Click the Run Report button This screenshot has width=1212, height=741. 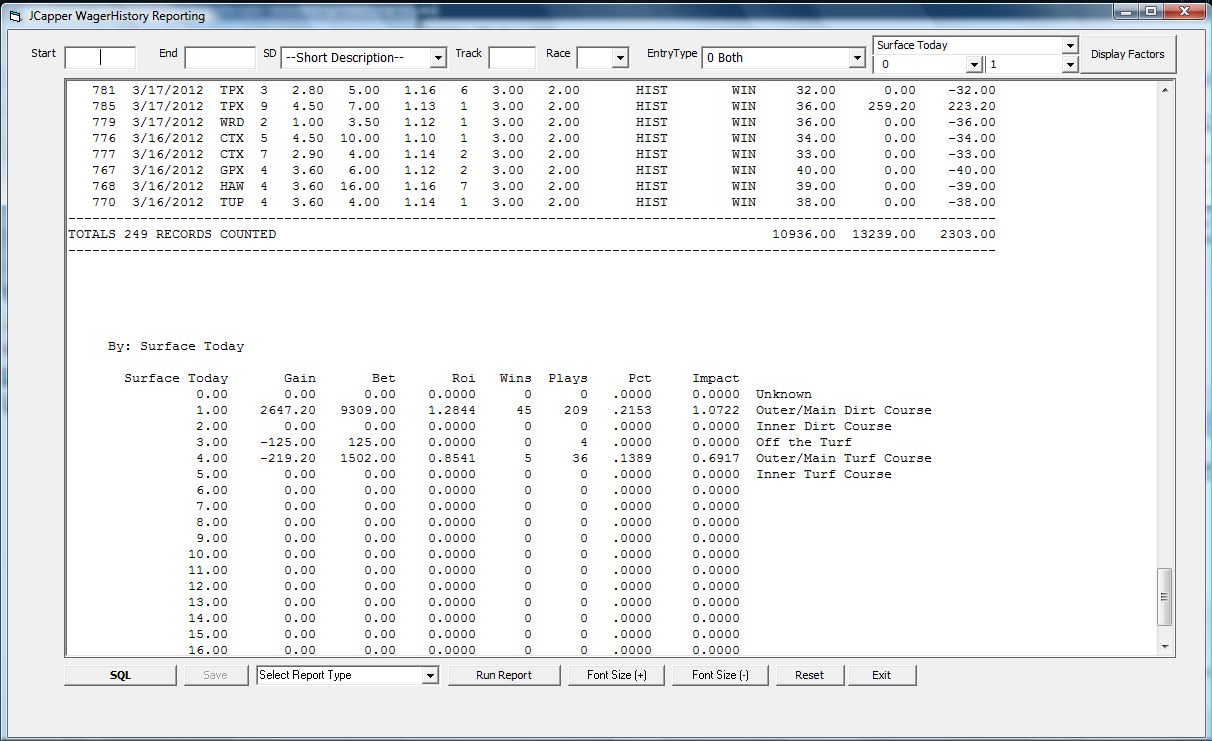pyautogui.click(x=504, y=675)
